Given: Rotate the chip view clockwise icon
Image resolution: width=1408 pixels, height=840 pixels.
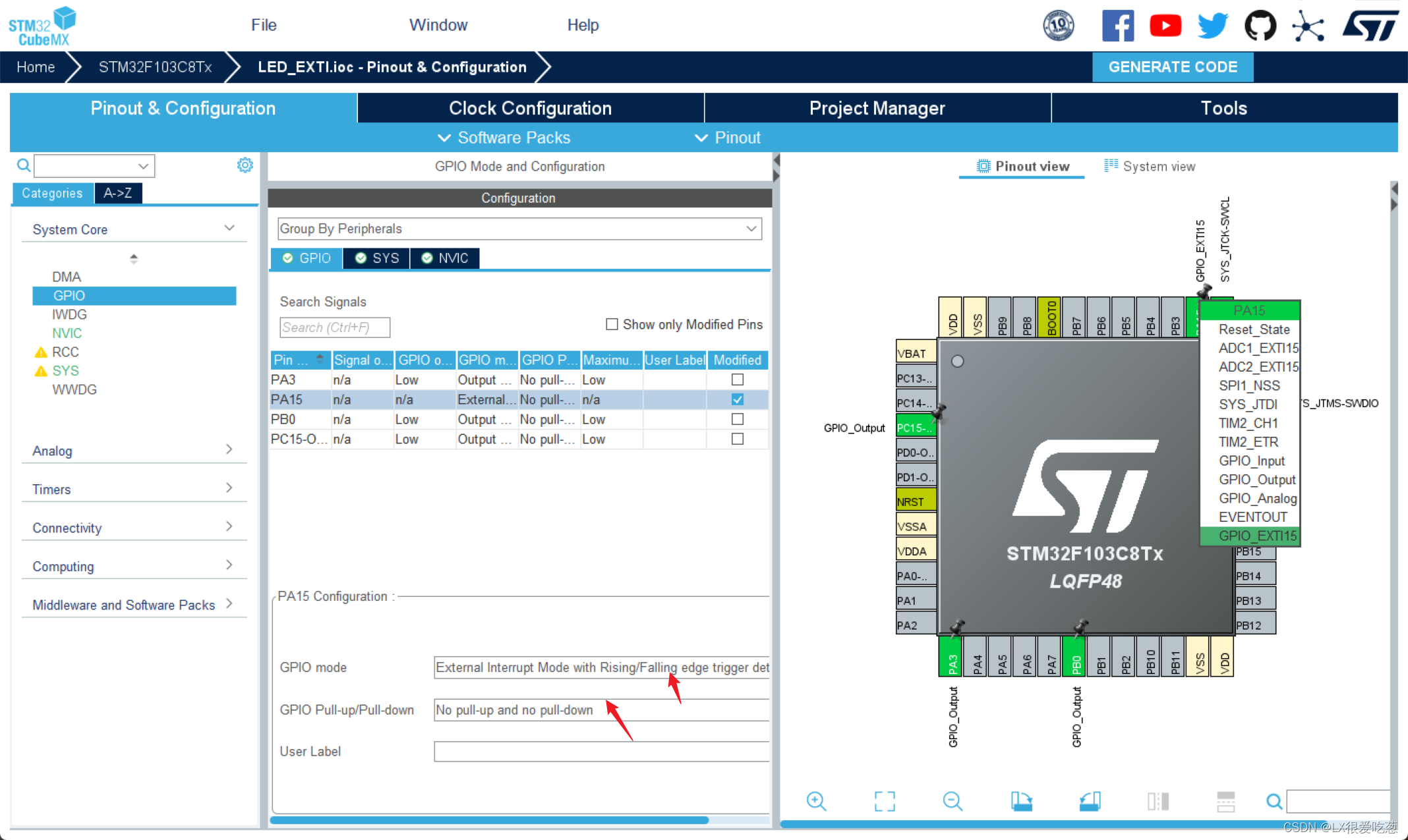Looking at the screenshot, I should [x=1021, y=801].
